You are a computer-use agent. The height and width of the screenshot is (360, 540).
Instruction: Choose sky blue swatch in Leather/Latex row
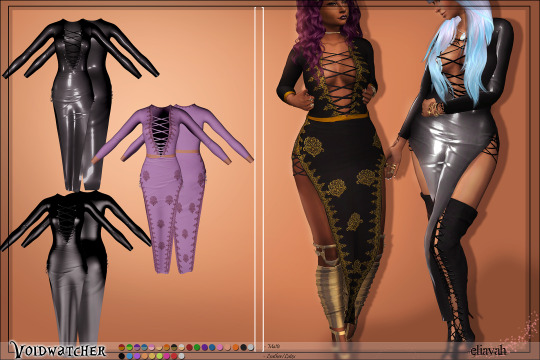(x=129, y=356)
